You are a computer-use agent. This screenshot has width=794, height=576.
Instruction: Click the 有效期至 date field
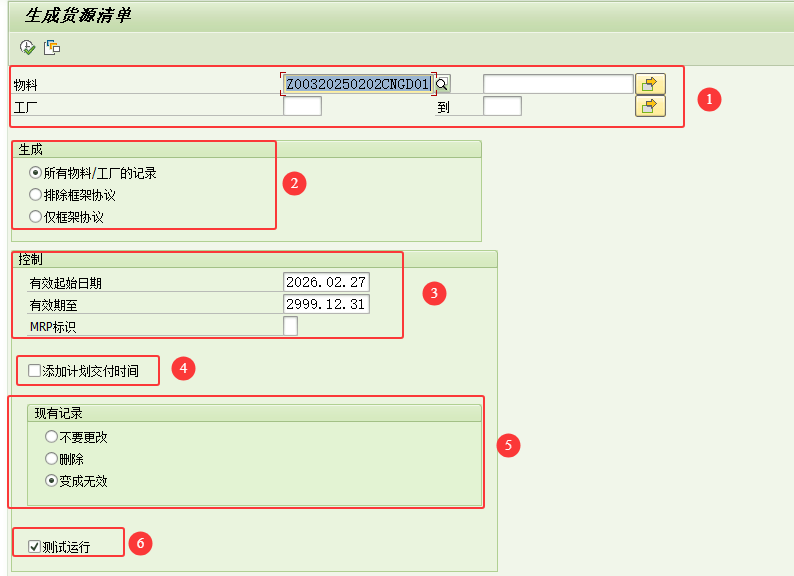click(326, 304)
